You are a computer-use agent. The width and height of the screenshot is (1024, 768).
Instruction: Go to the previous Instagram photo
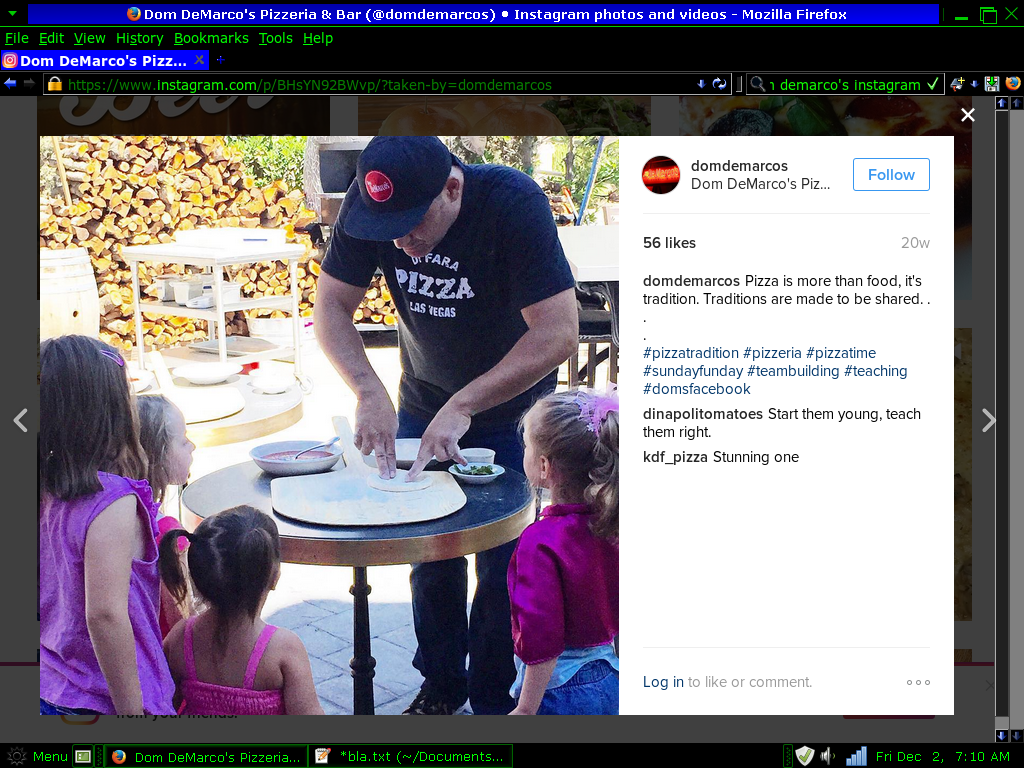[x=21, y=421]
